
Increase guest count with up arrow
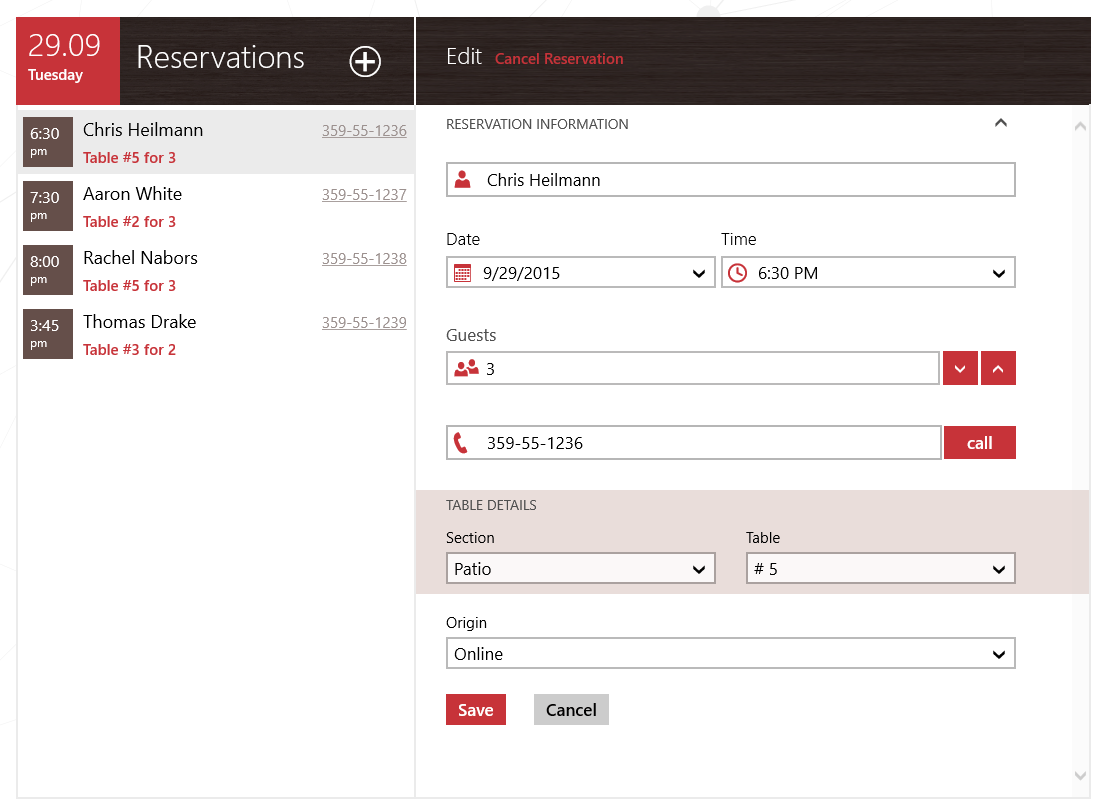pyautogui.click(x=998, y=368)
